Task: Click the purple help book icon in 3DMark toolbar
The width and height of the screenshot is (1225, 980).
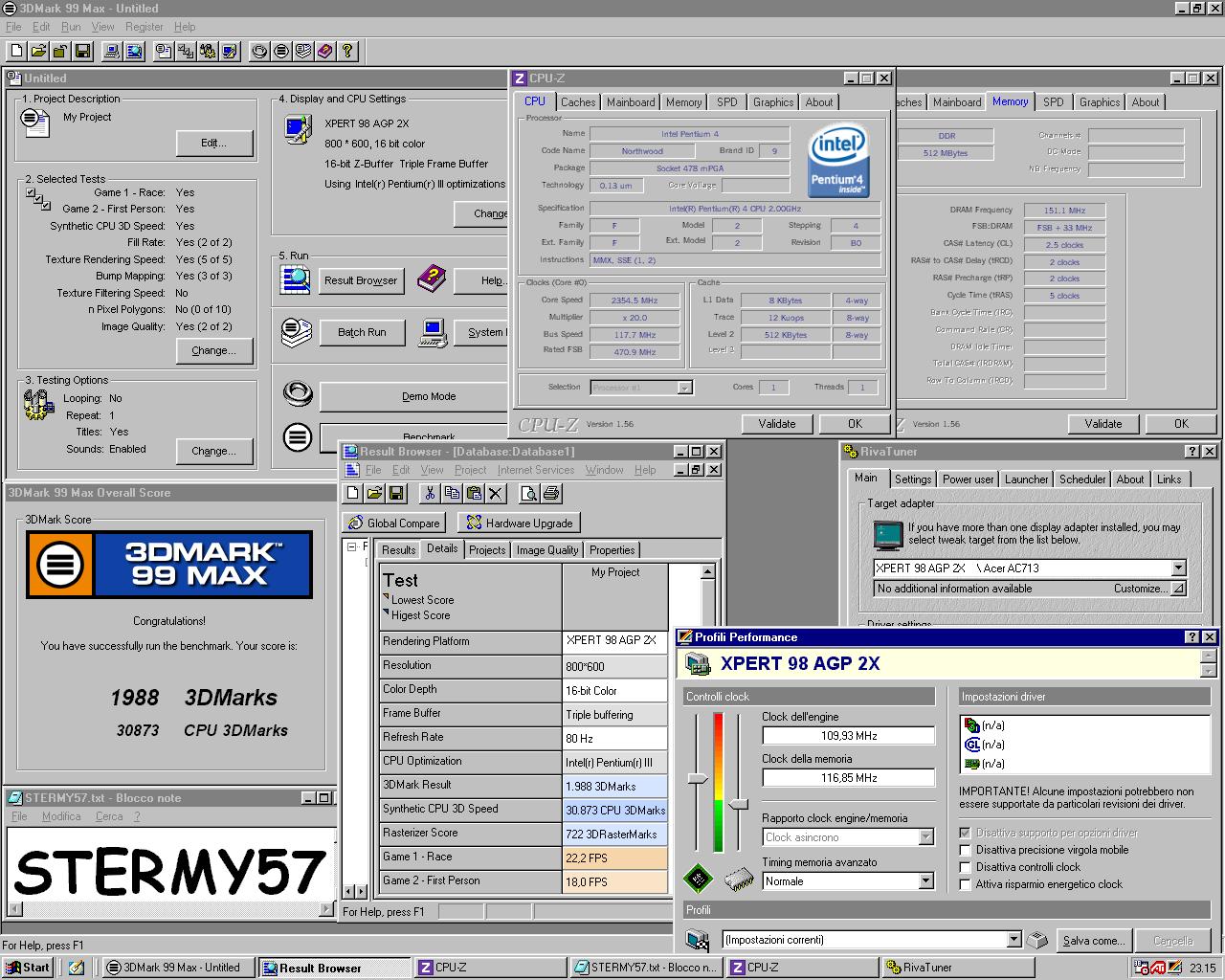Action: click(325, 51)
